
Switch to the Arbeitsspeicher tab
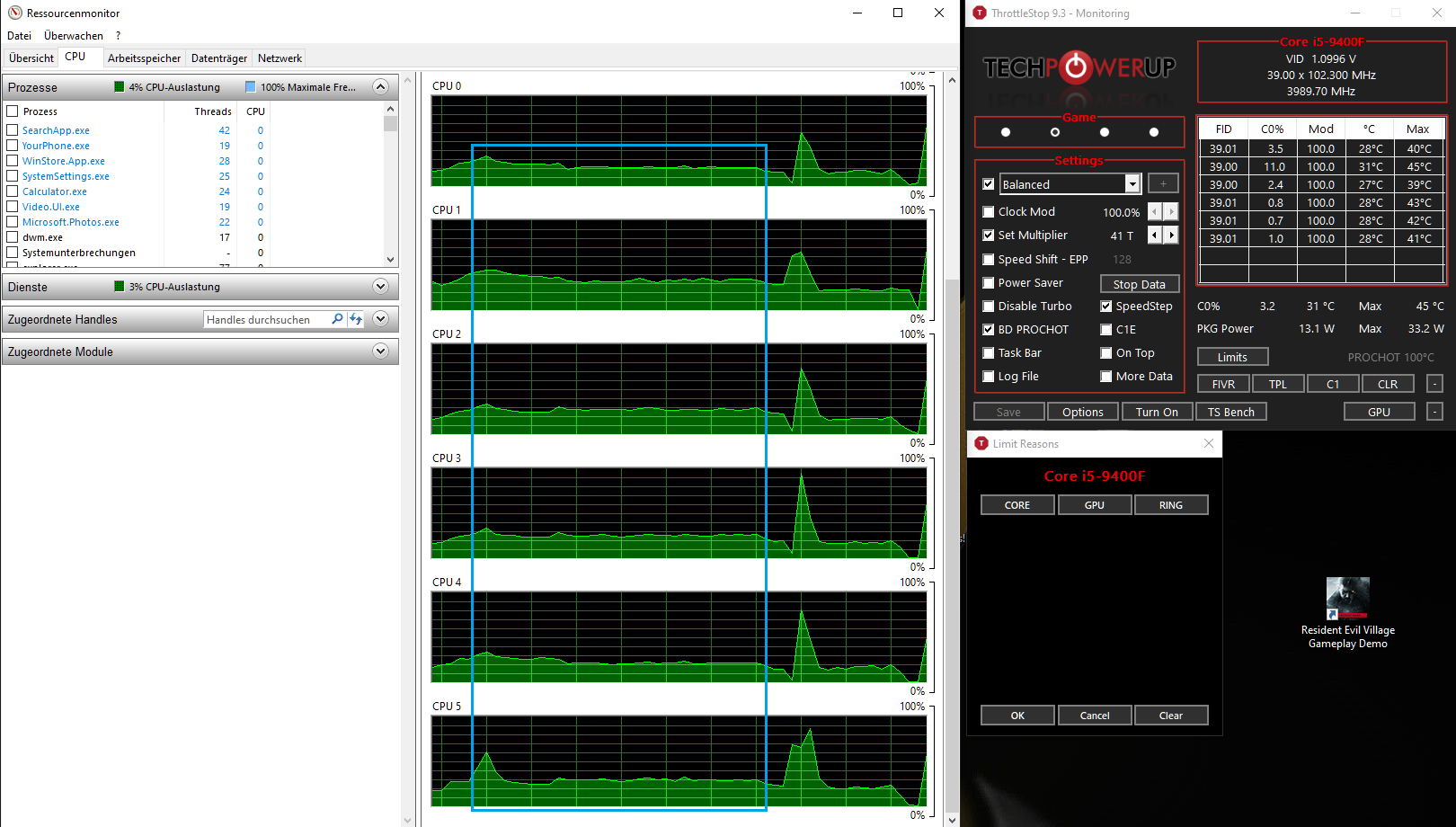(x=144, y=58)
